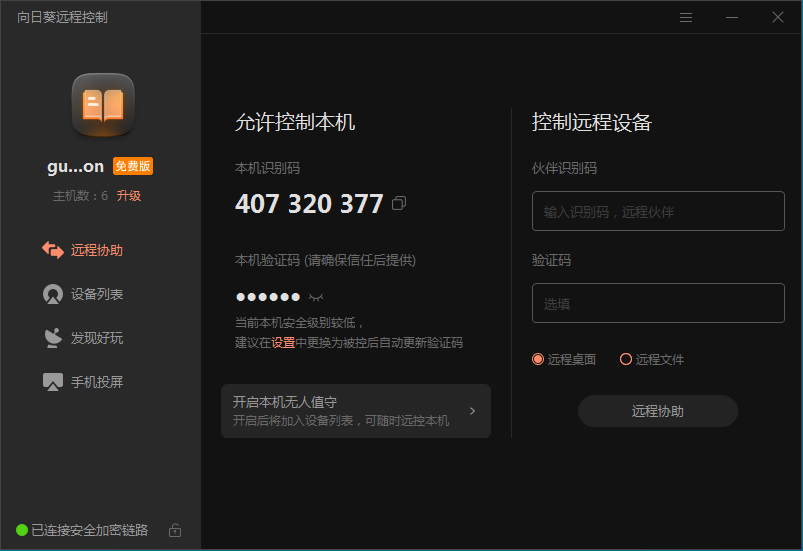Copy the device ID 407 320 377

pyautogui.click(x=399, y=203)
